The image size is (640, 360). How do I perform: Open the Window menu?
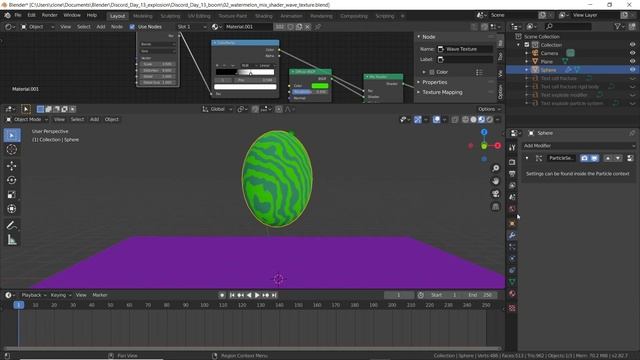click(72, 16)
